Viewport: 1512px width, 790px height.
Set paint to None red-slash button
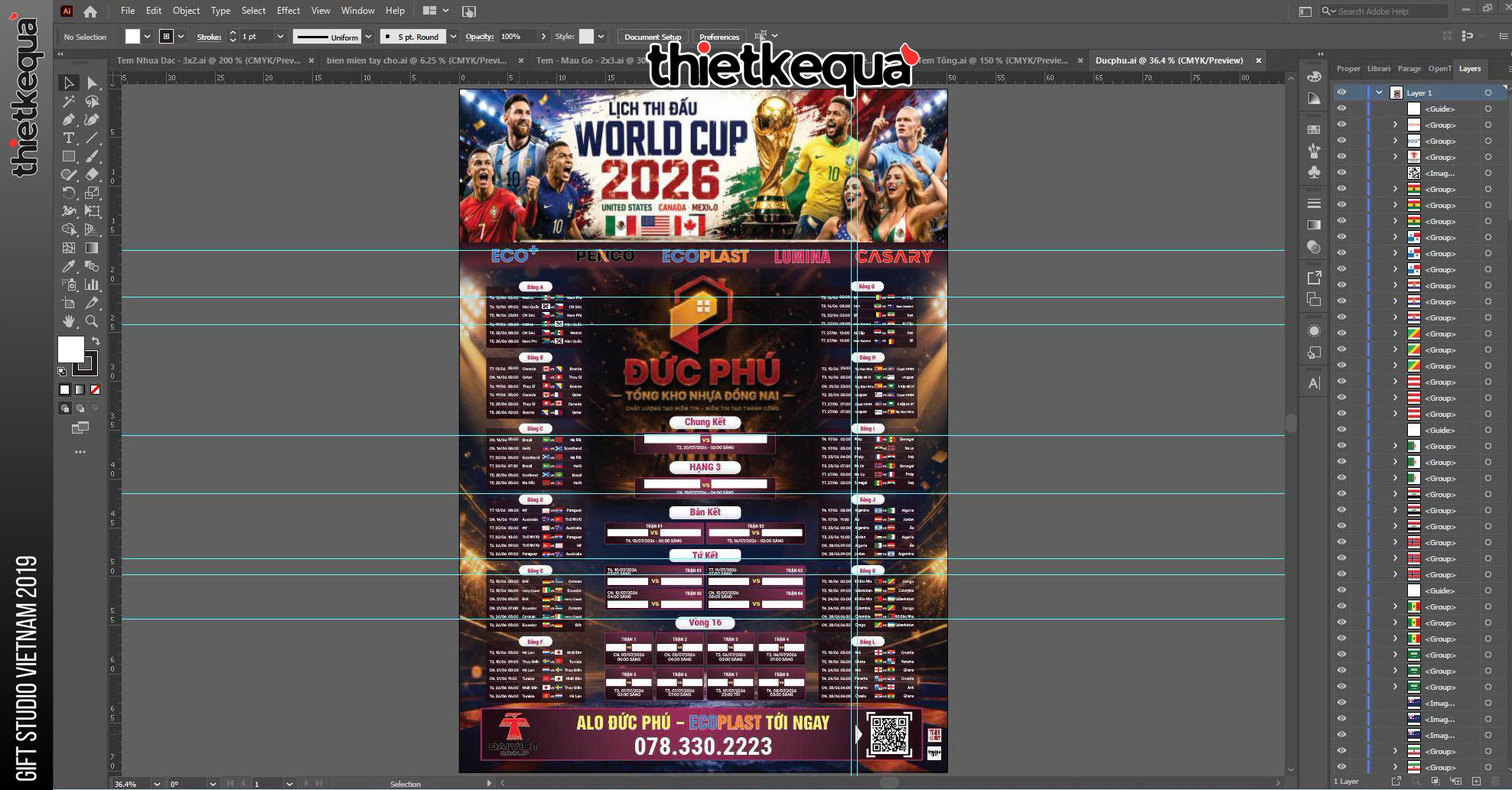(x=96, y=389)
